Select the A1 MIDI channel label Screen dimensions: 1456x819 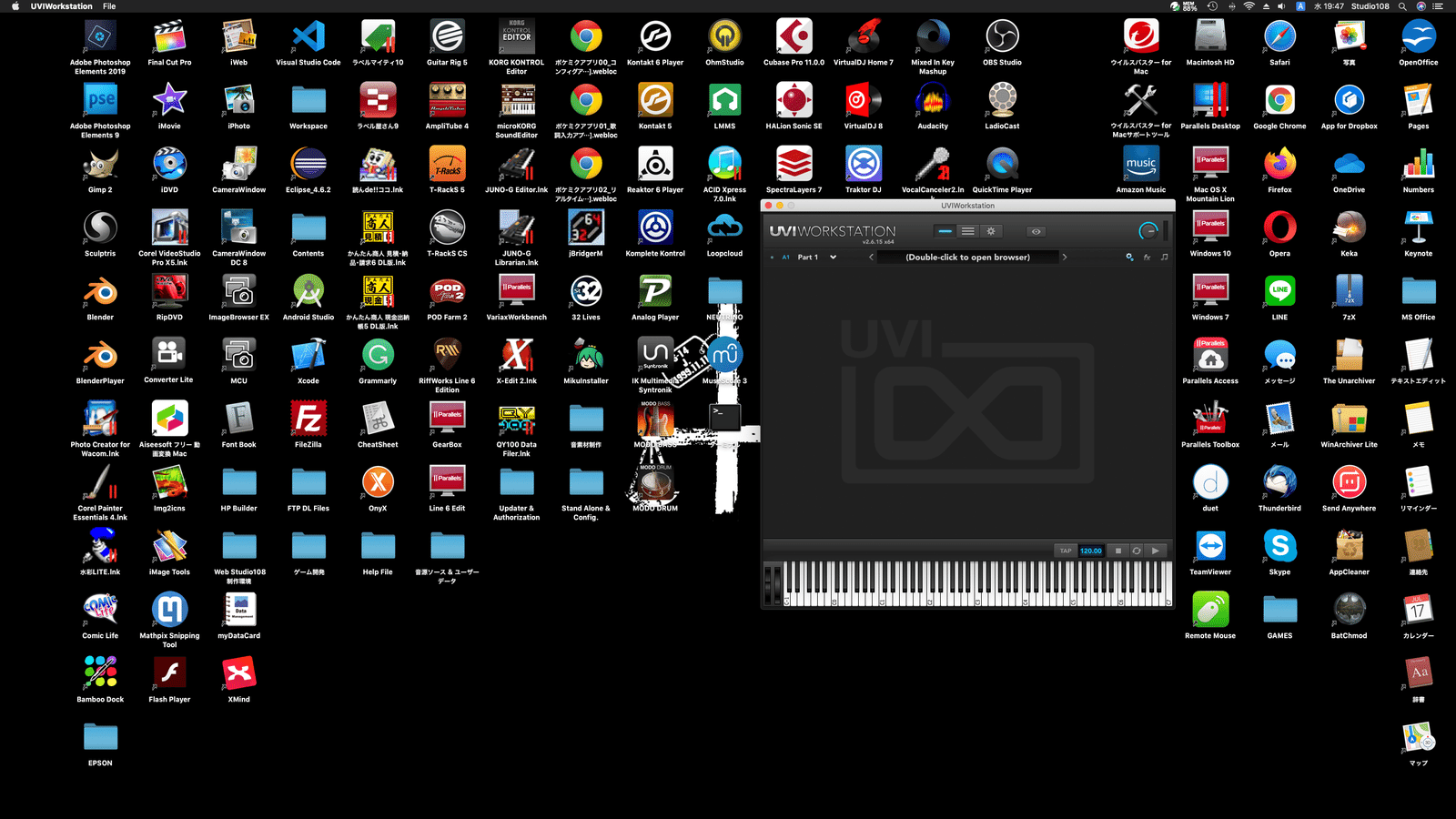pyautogui.click(x=785, y=258)
